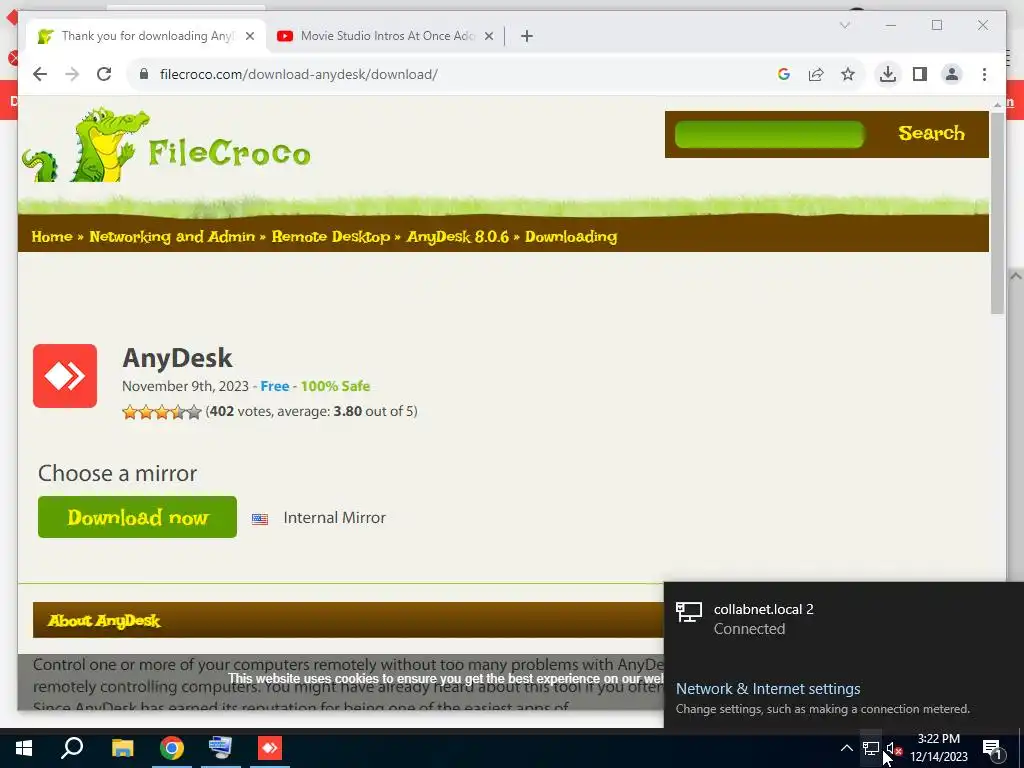Image resolution: width=1024 pixels, height=768 pixels.
Task: Close the 'Thank you for downloading' tab
Action: click(249, 36)
